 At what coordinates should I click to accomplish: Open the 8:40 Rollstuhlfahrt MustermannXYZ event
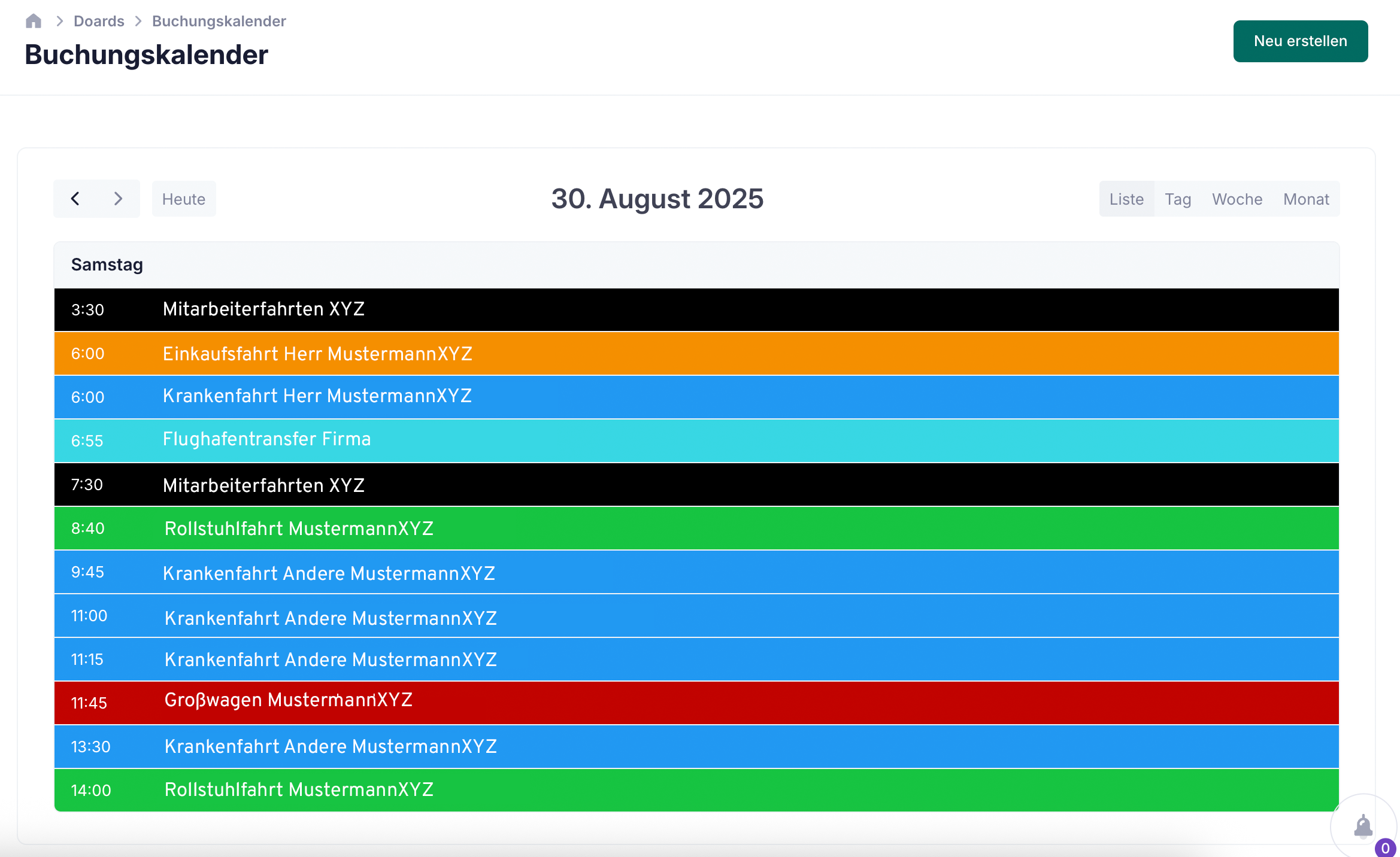(299, 528)
